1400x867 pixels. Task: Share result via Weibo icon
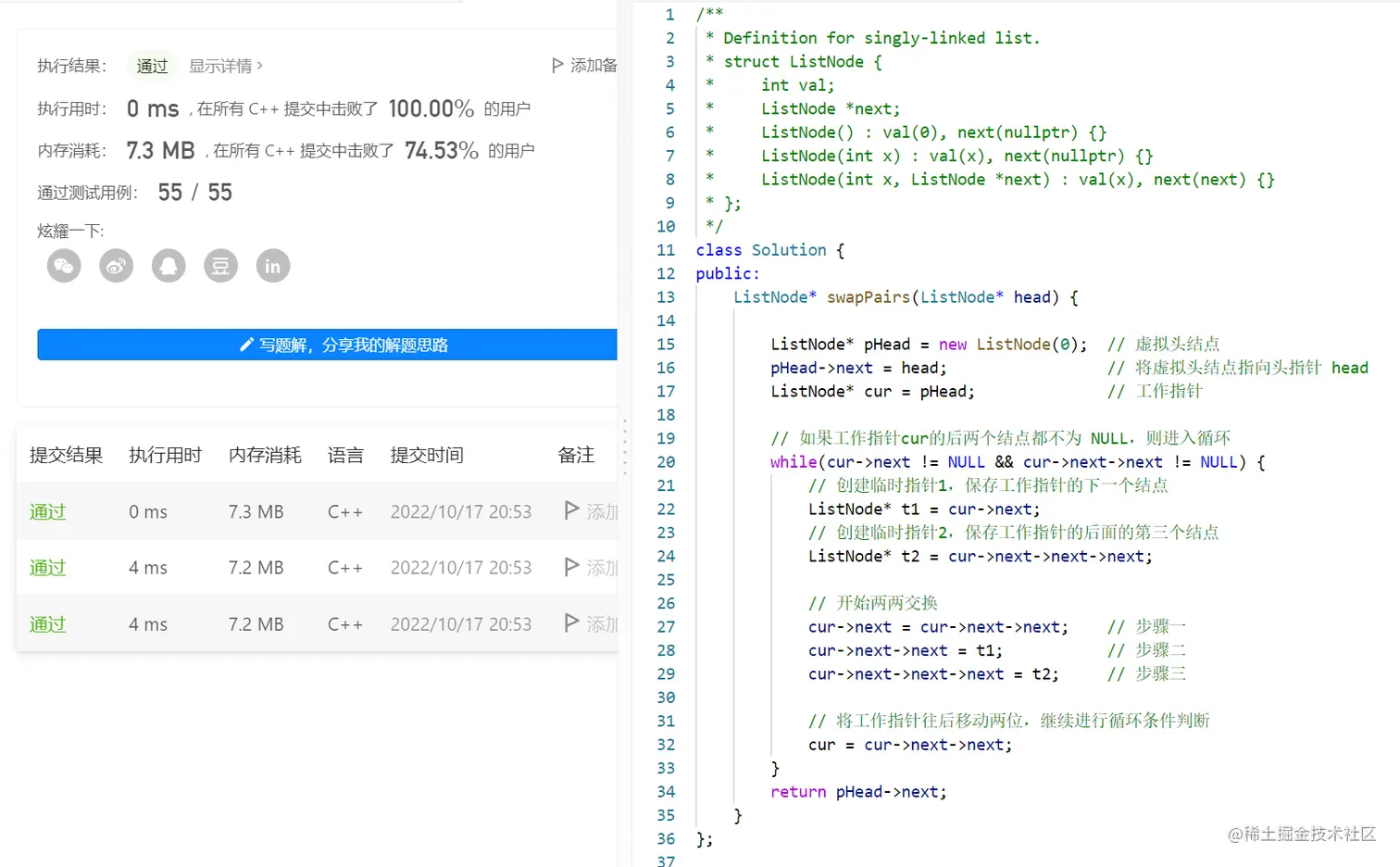(x=117, y=267)
